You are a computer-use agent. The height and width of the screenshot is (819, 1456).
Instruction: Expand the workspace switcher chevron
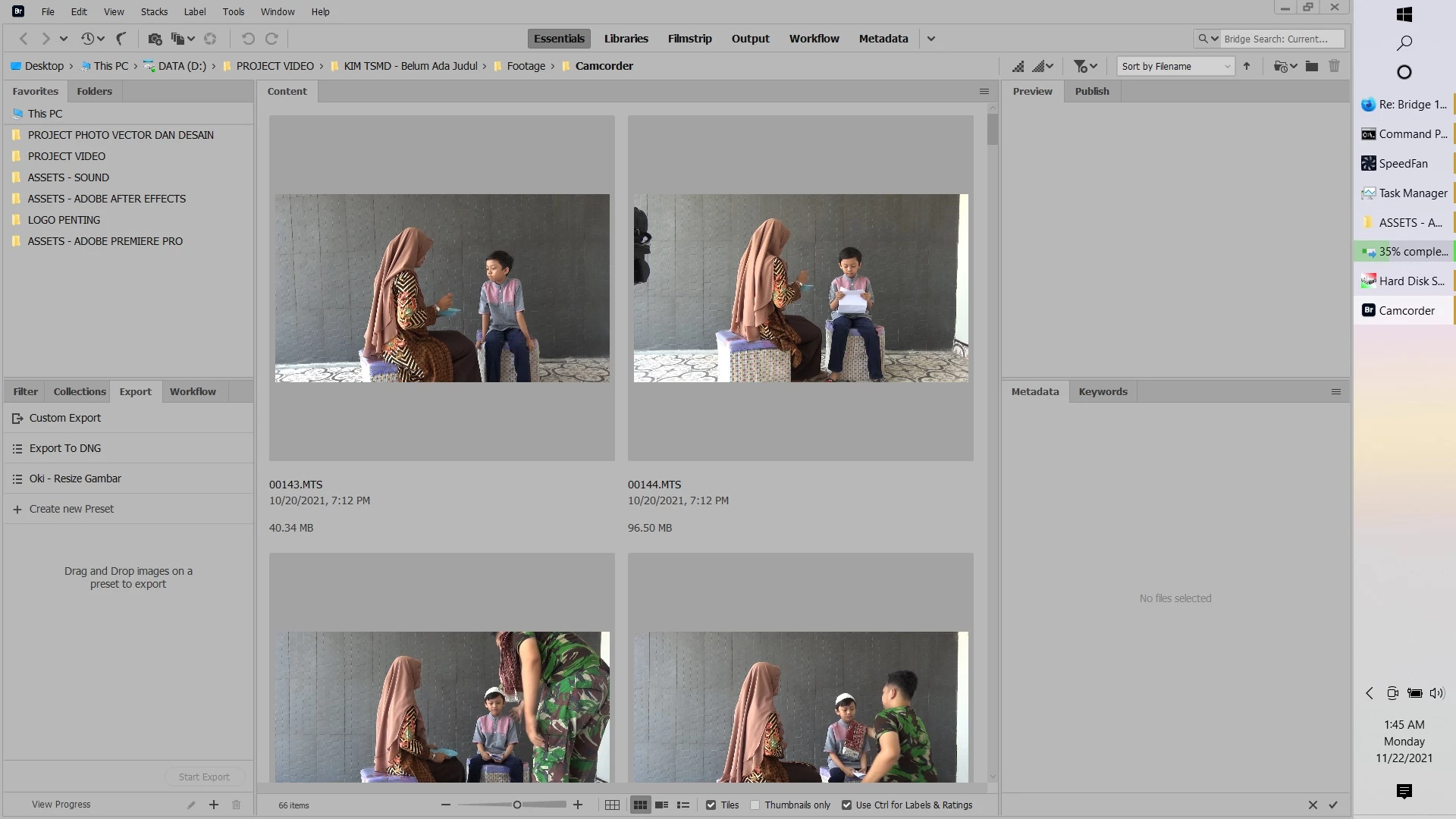tap(931, 39)
